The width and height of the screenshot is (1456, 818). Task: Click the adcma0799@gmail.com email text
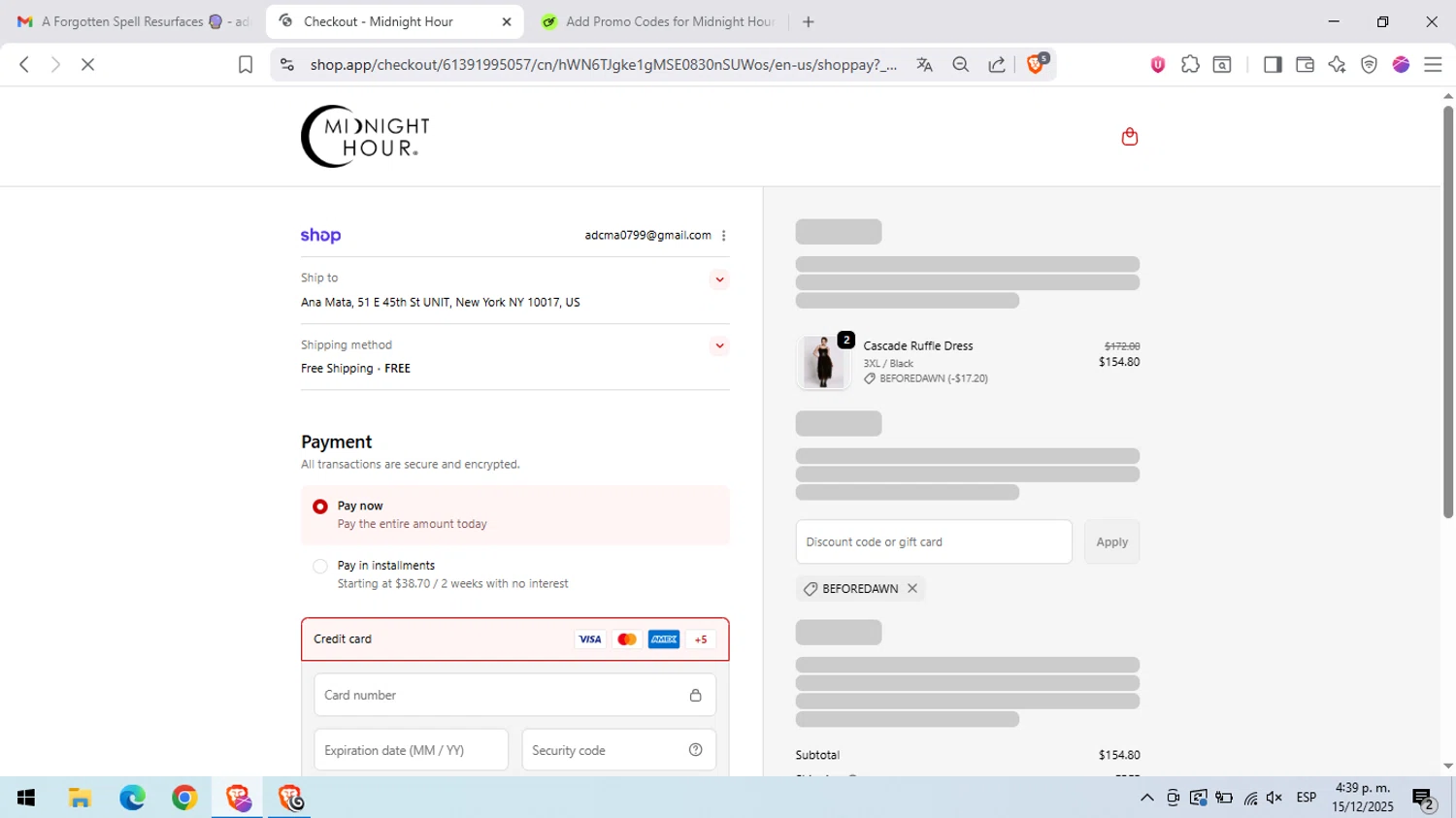[x=647, y=236]
